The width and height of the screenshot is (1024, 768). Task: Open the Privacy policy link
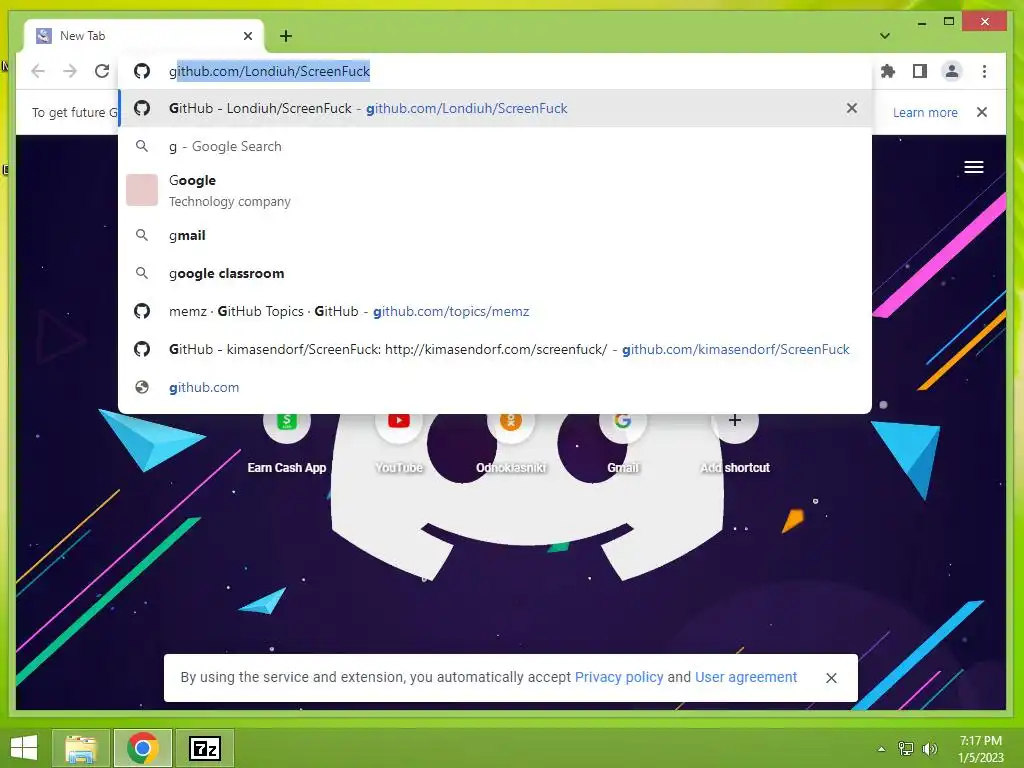pyautogui.click(x=618, y=677)
